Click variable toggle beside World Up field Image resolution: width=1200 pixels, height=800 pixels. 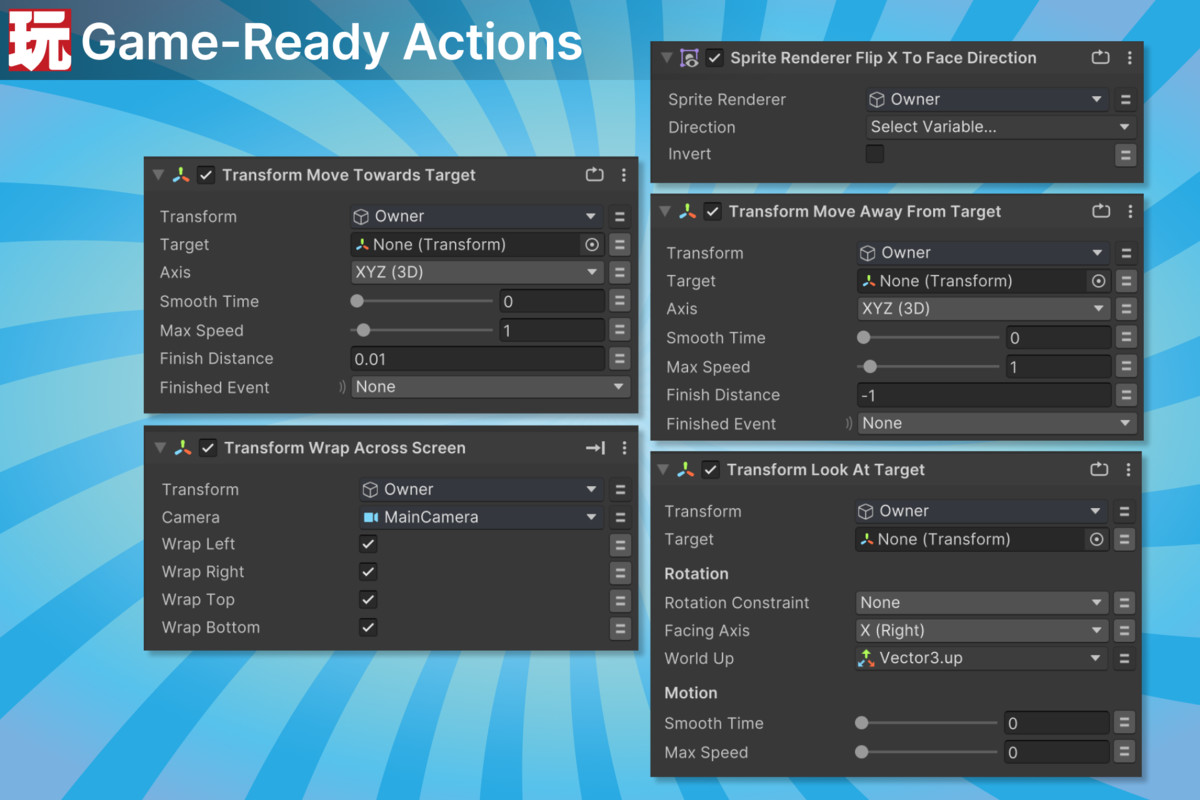tap(1125, 659)
